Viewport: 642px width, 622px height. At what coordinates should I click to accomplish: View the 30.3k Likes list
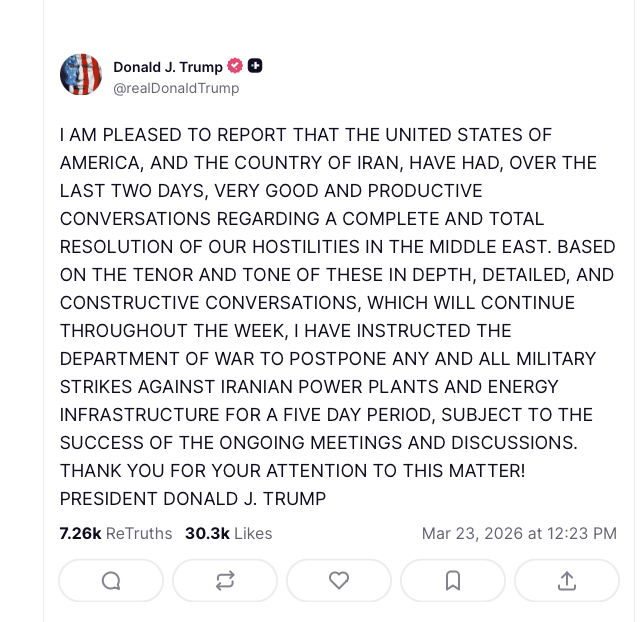(228, 533)
